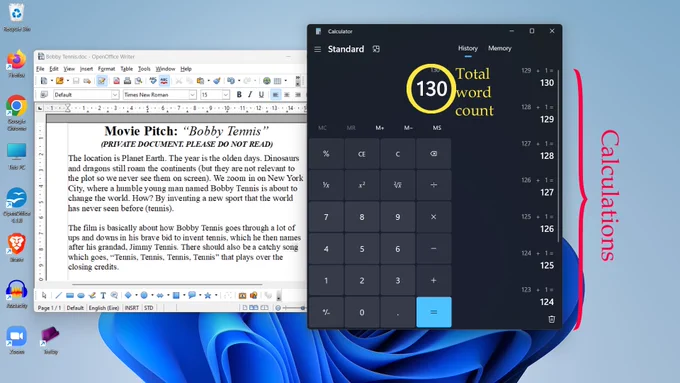Expand the font size 15 dropdown
This screenshot has width=680, height=383.
coord(226,95)
